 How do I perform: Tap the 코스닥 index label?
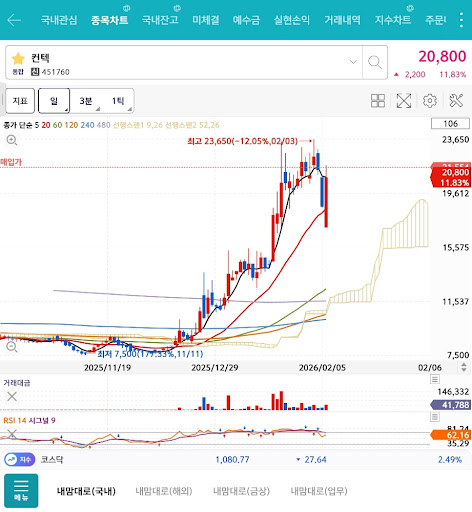point(52,460)
